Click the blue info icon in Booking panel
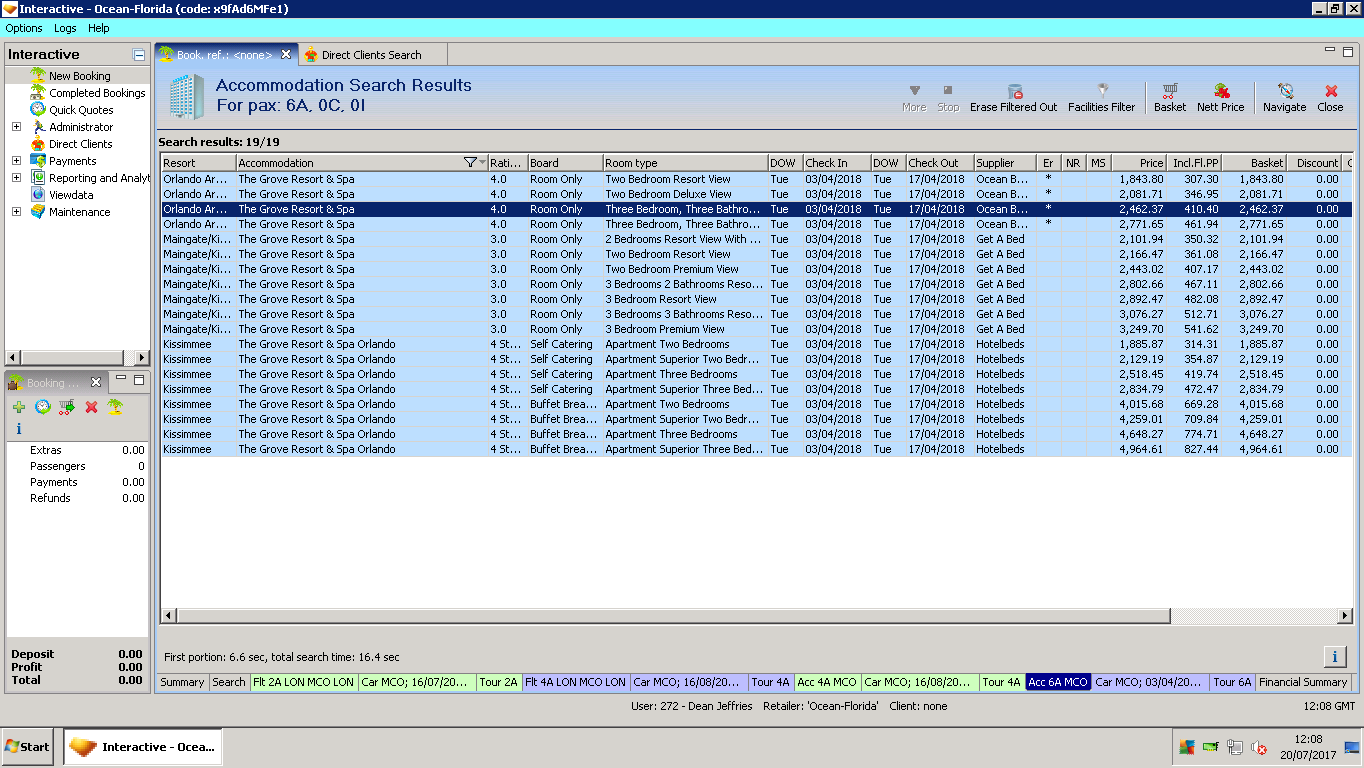The width and height of the screenshot is (1364, 768). pyautogui.click(x=19, y=429)
